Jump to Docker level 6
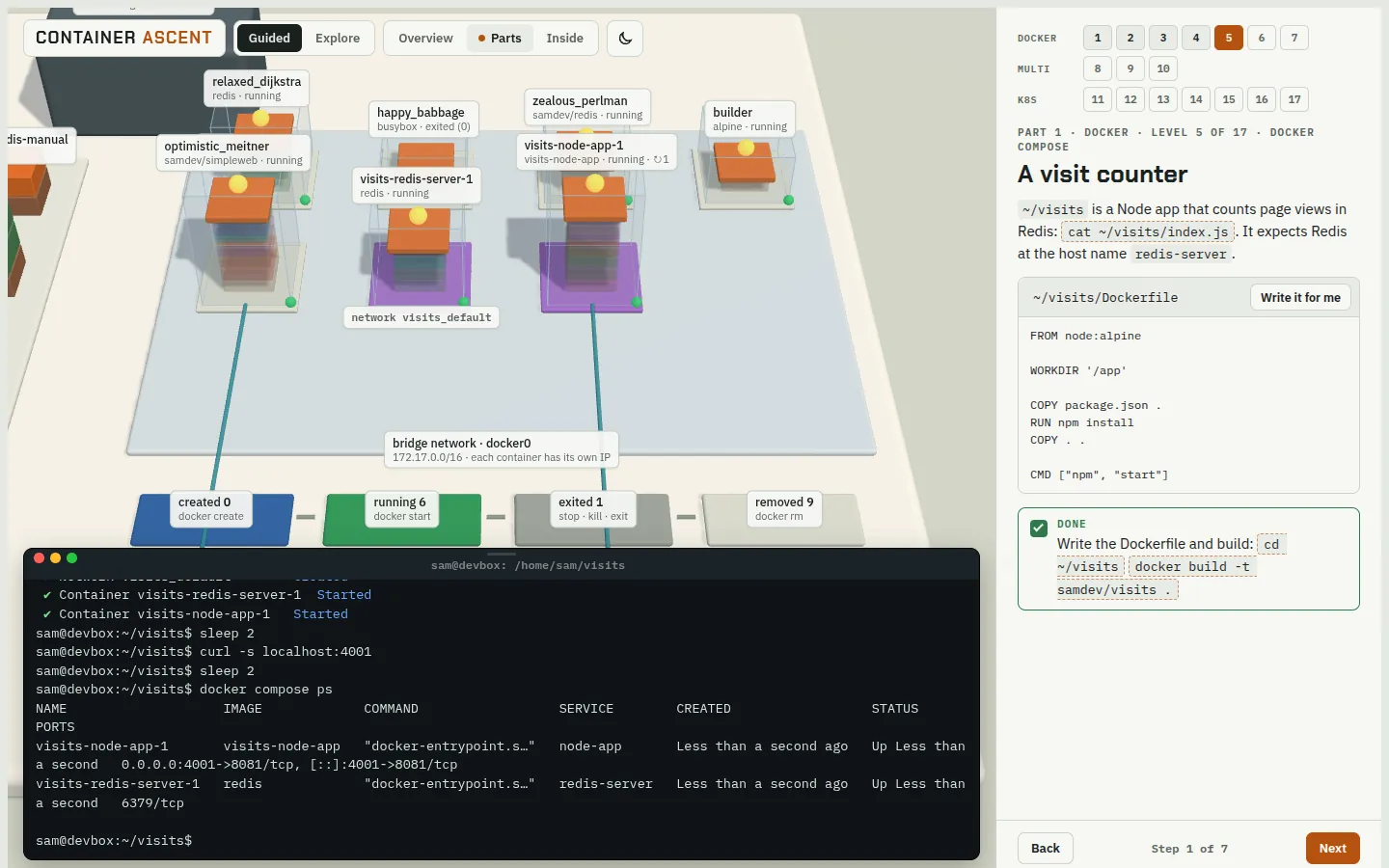Viewport: 1389px width, 868px height. tap(1262, 38)
